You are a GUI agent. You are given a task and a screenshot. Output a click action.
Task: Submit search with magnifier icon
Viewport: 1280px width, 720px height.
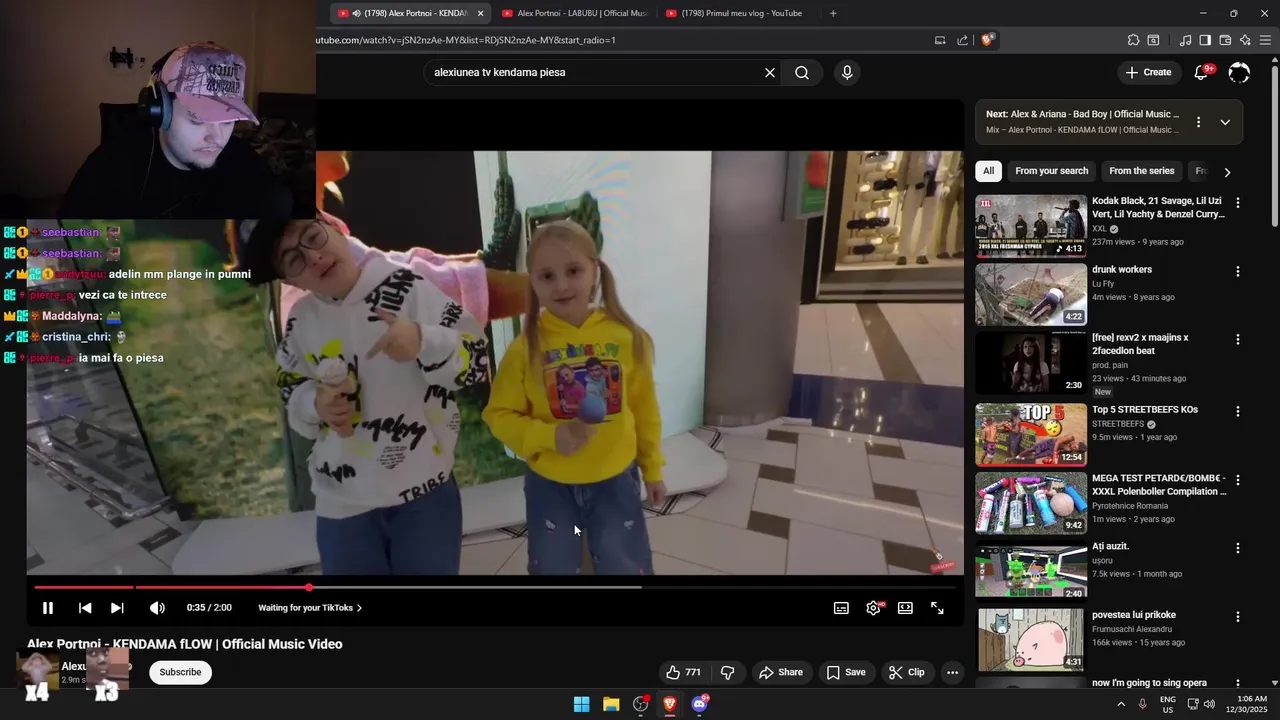(802, 72)
